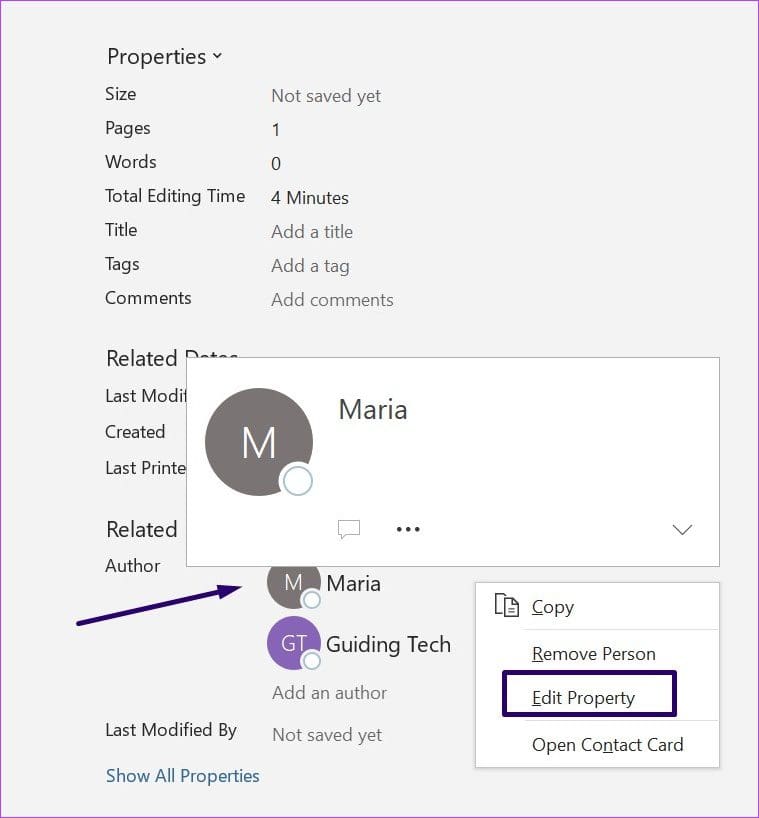Screen dimensions: 759x818
Task: Click the Add a tag field
Action: (x=310, y=266)
